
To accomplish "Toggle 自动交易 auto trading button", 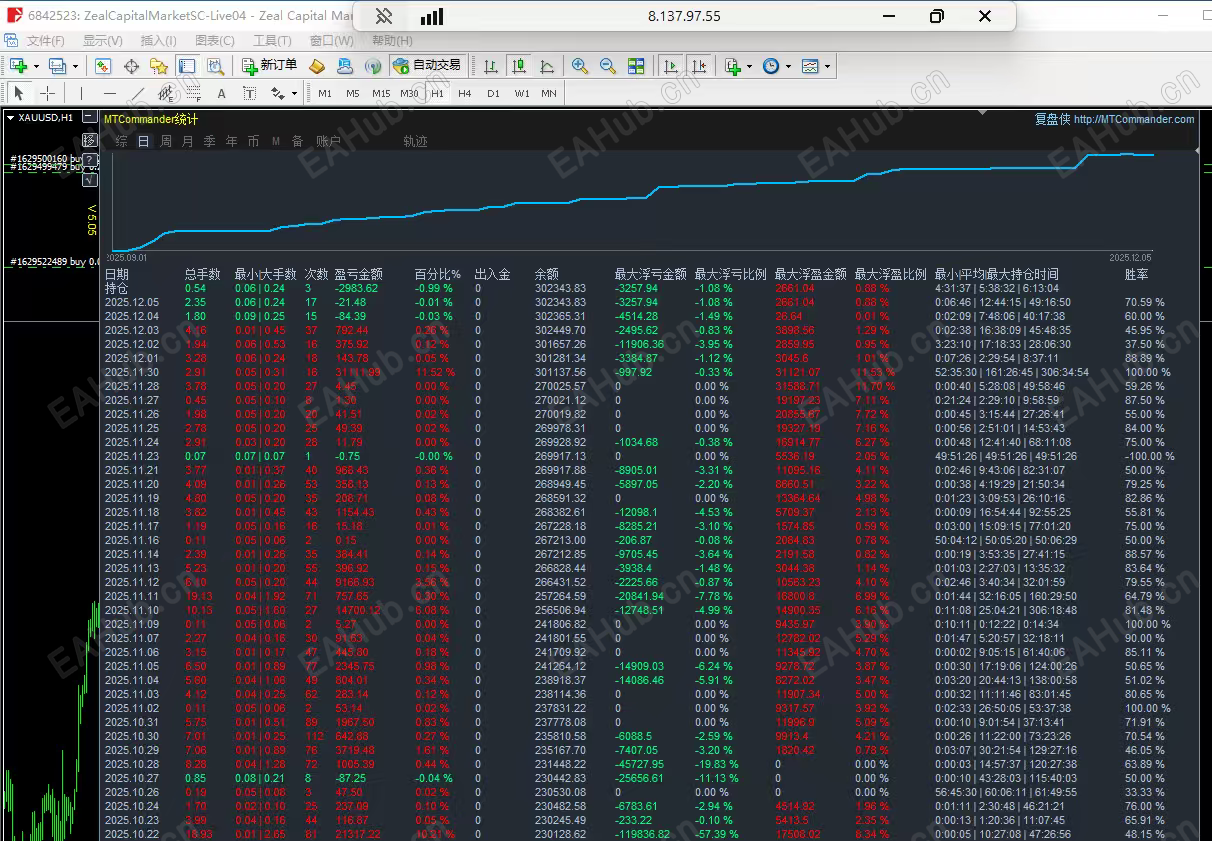I will tap(428, 66).
